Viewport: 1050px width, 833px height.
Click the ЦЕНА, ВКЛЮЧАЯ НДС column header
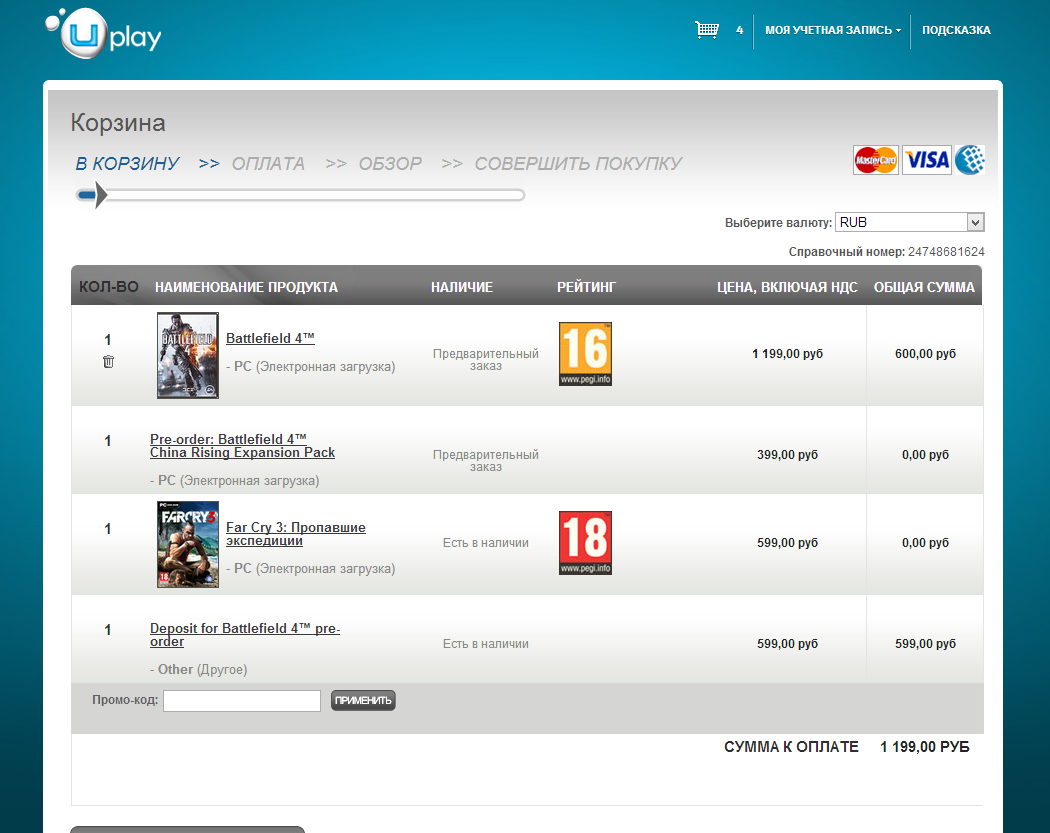787,287
